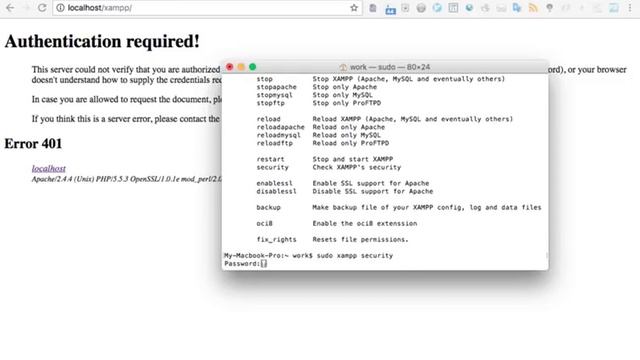Click 'Enable the oci8 extension' description
The image size is (640, 360).
(x=364, y=224)
